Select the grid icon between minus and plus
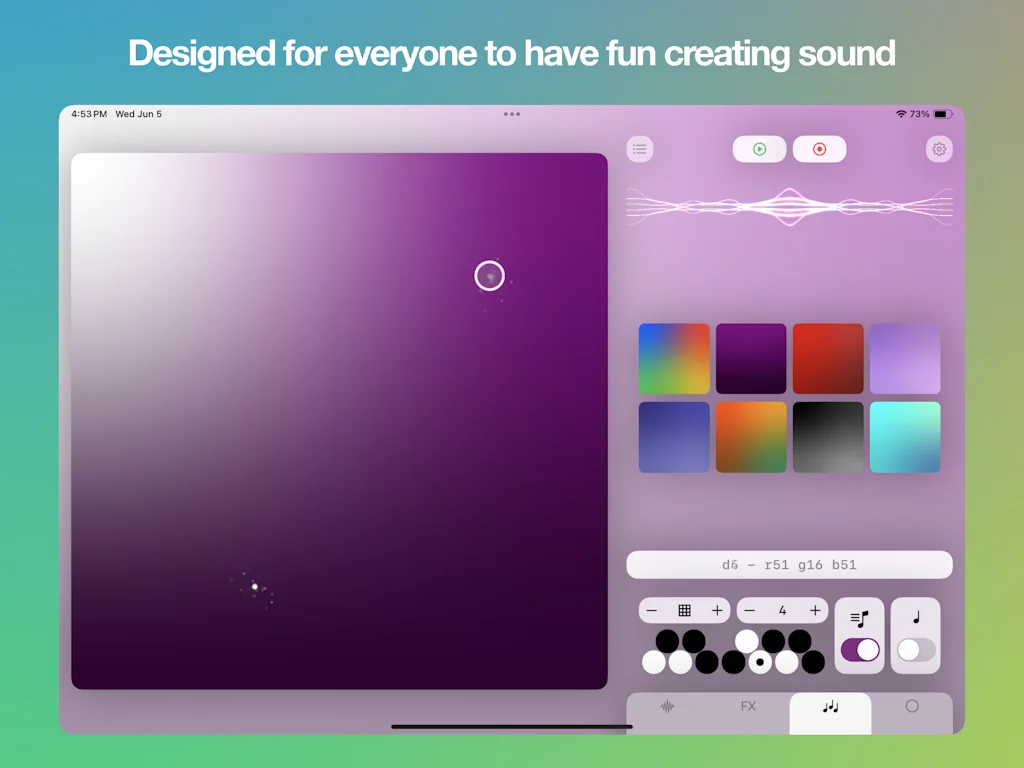This screenshot has height=768, width=1024. pyautogui.click(x=684, y=610)
